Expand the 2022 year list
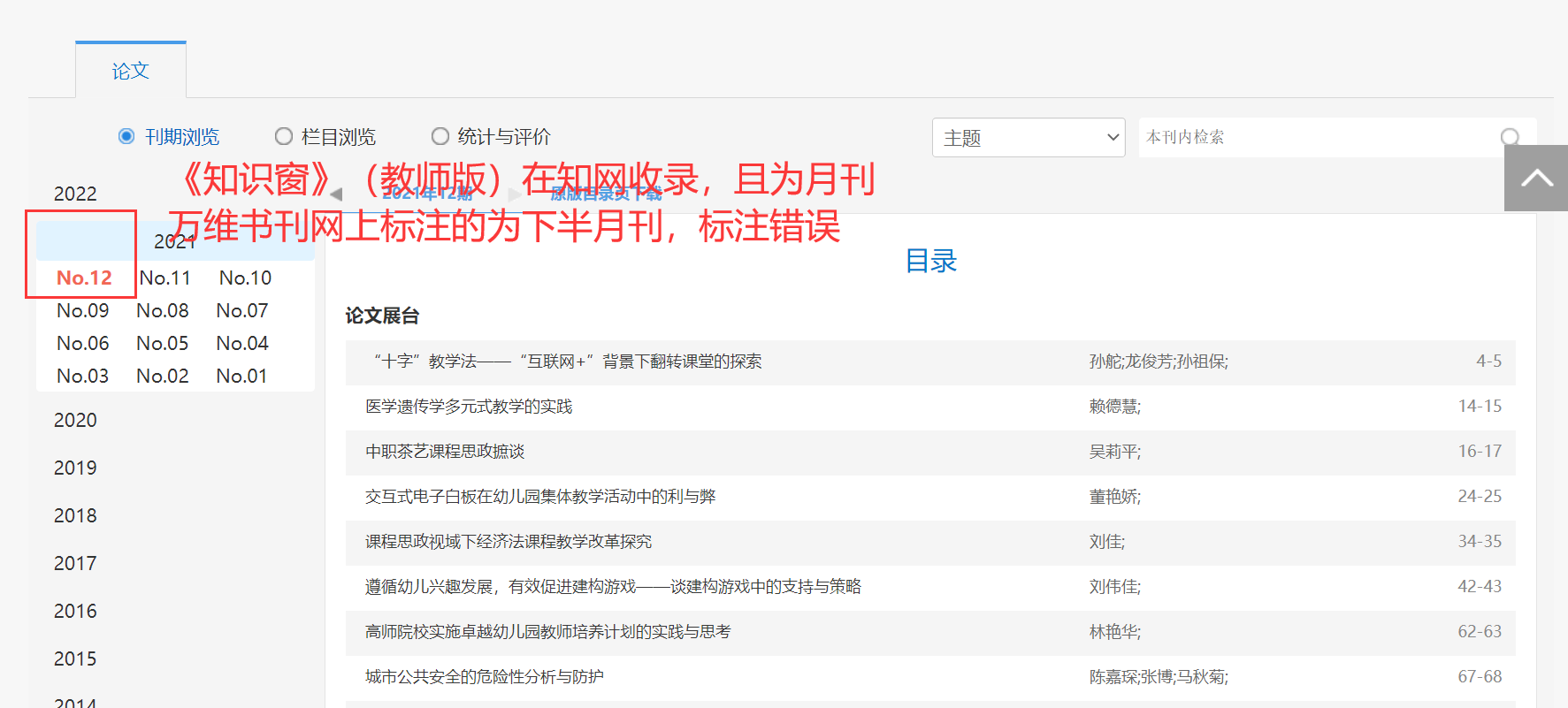Viewport: 1568px width, 708px height. (75, 194)
